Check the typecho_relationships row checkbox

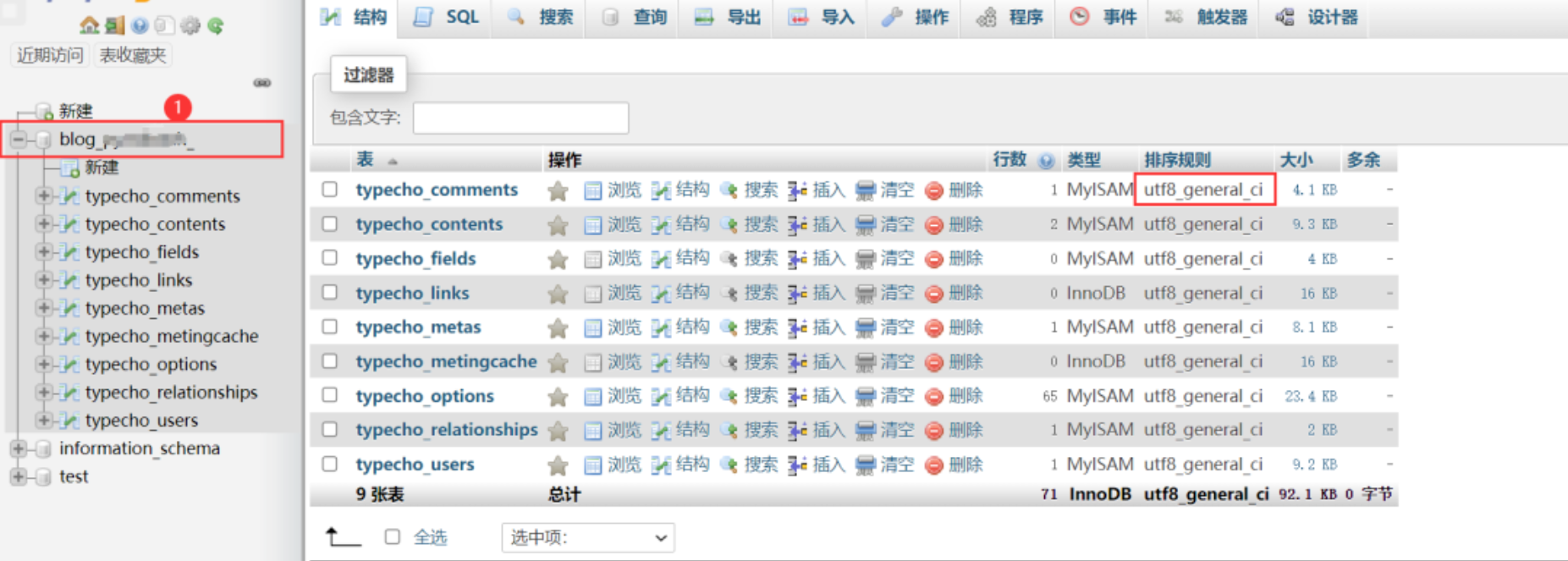tap(330, 429)
